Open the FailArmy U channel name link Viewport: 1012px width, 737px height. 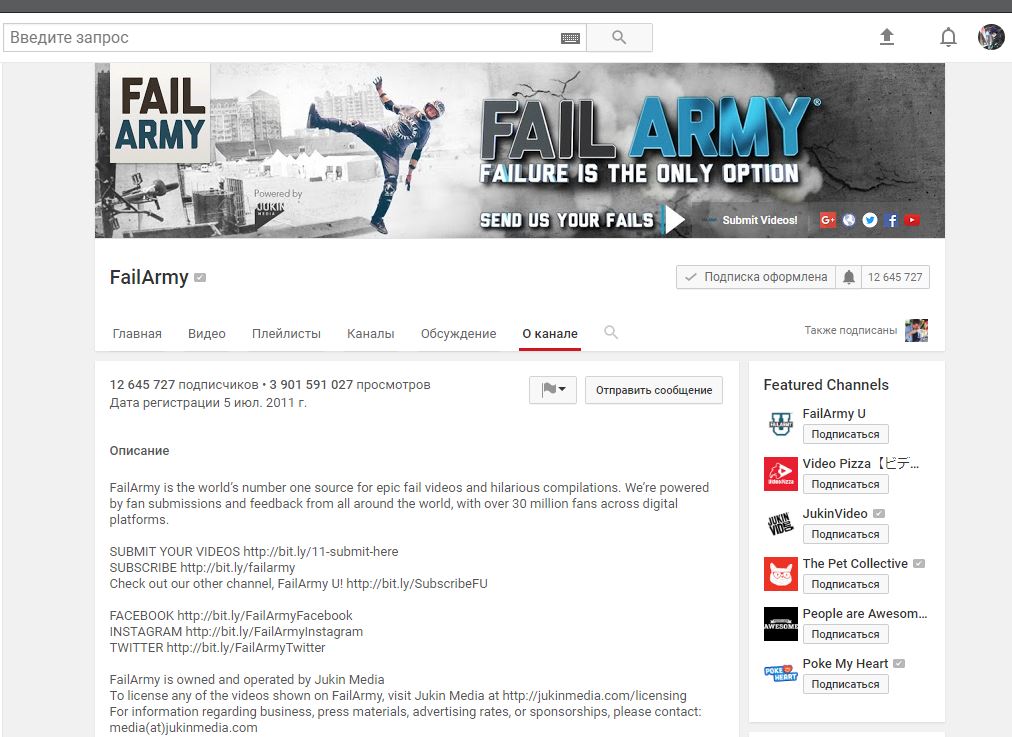(x=834, y=414)
